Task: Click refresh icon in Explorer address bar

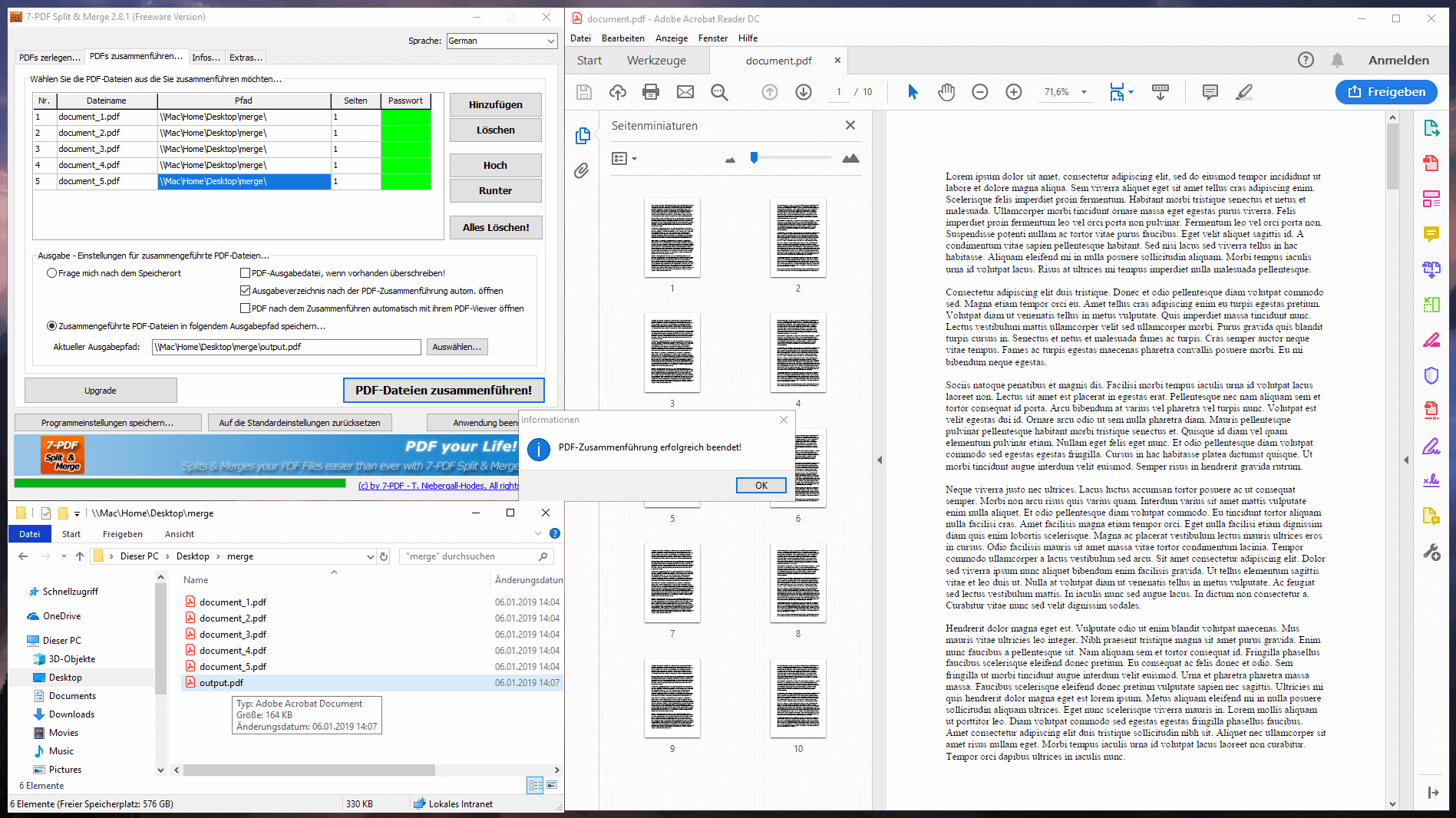Action: 385,556
